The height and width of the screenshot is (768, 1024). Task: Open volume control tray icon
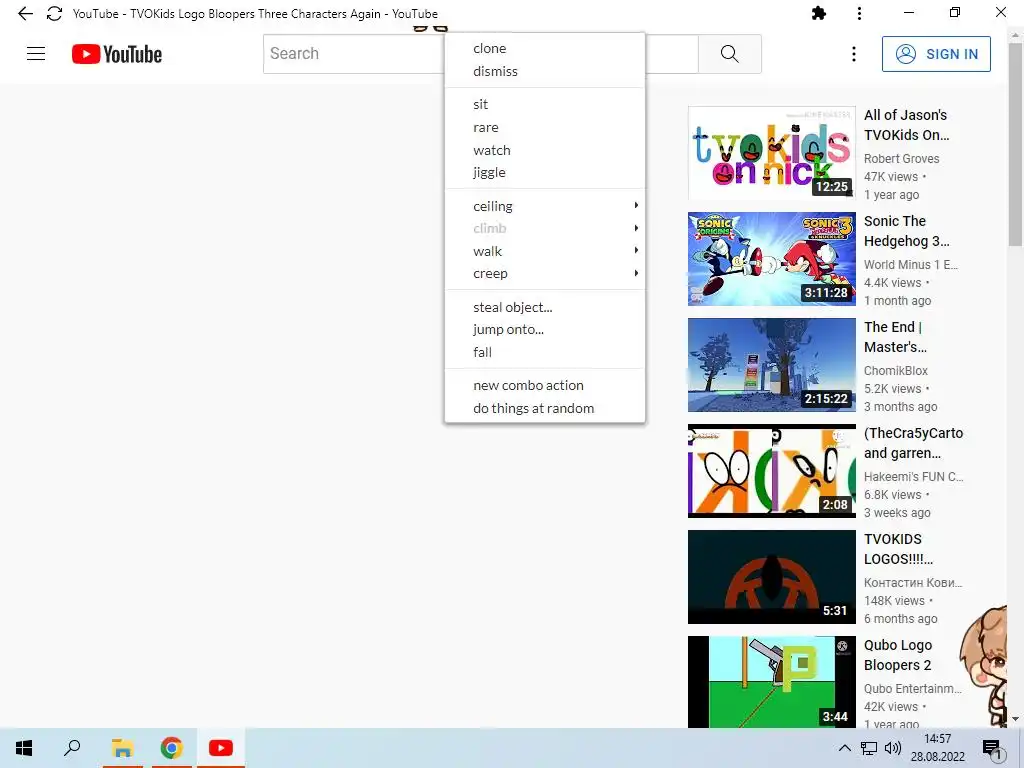[893, 748]
